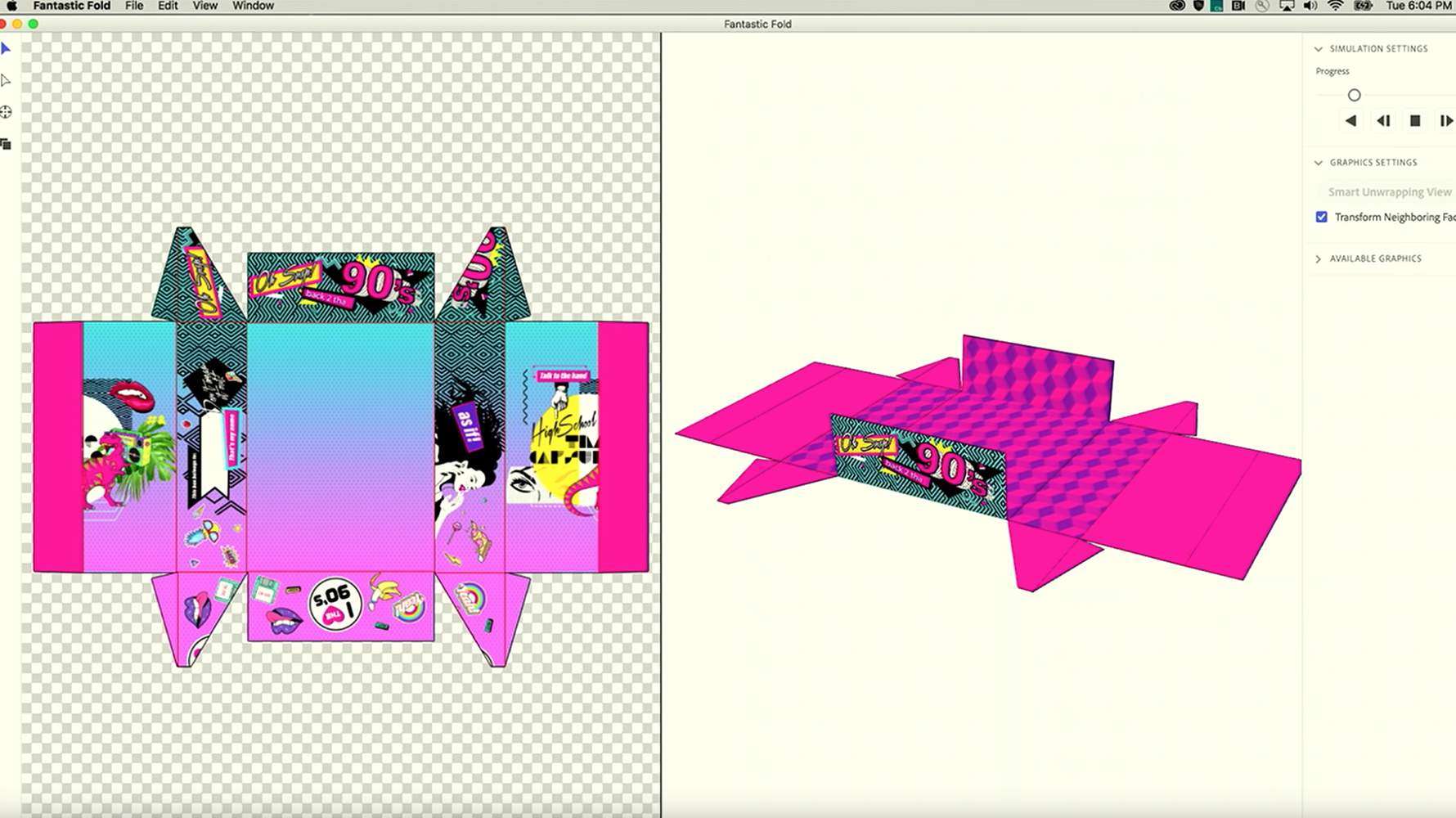
Task: Step the simulation back one frame
Action: click(x=1383, y=121)
